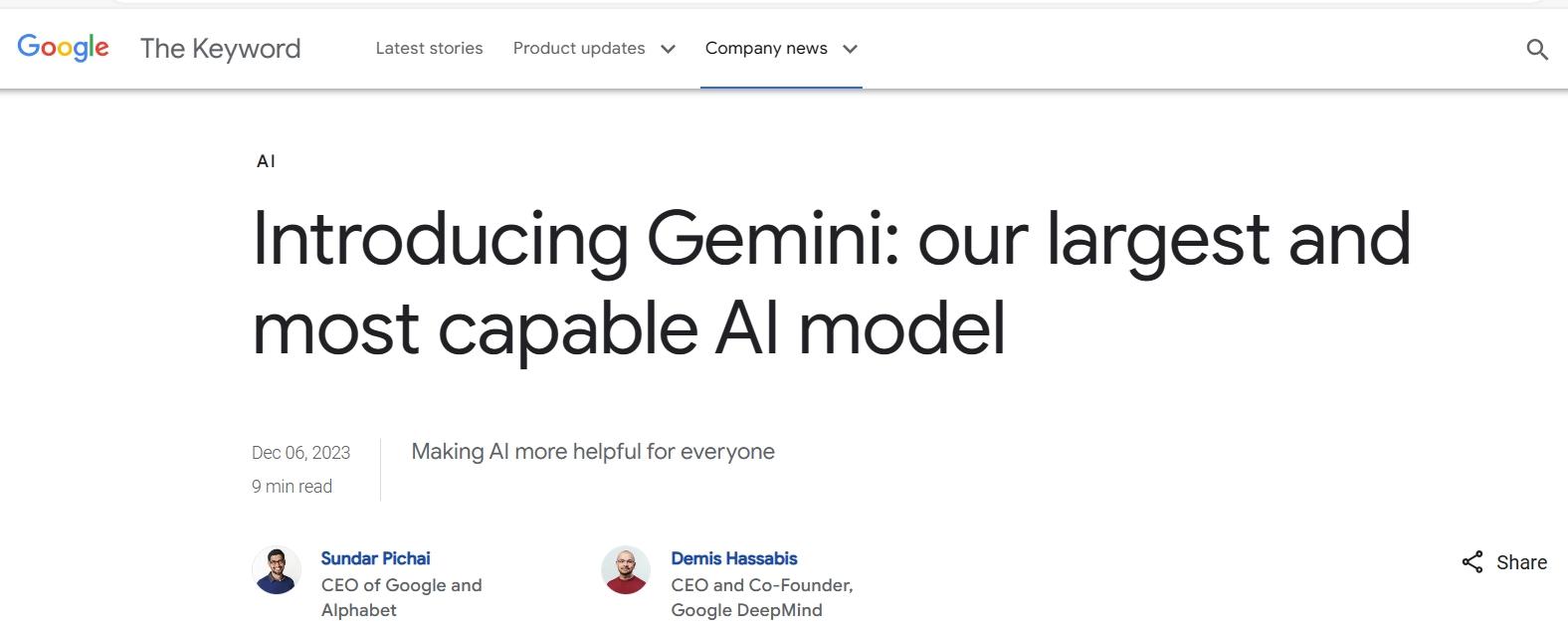Expand the Product updates dropdown arrow

pos(668,48)
